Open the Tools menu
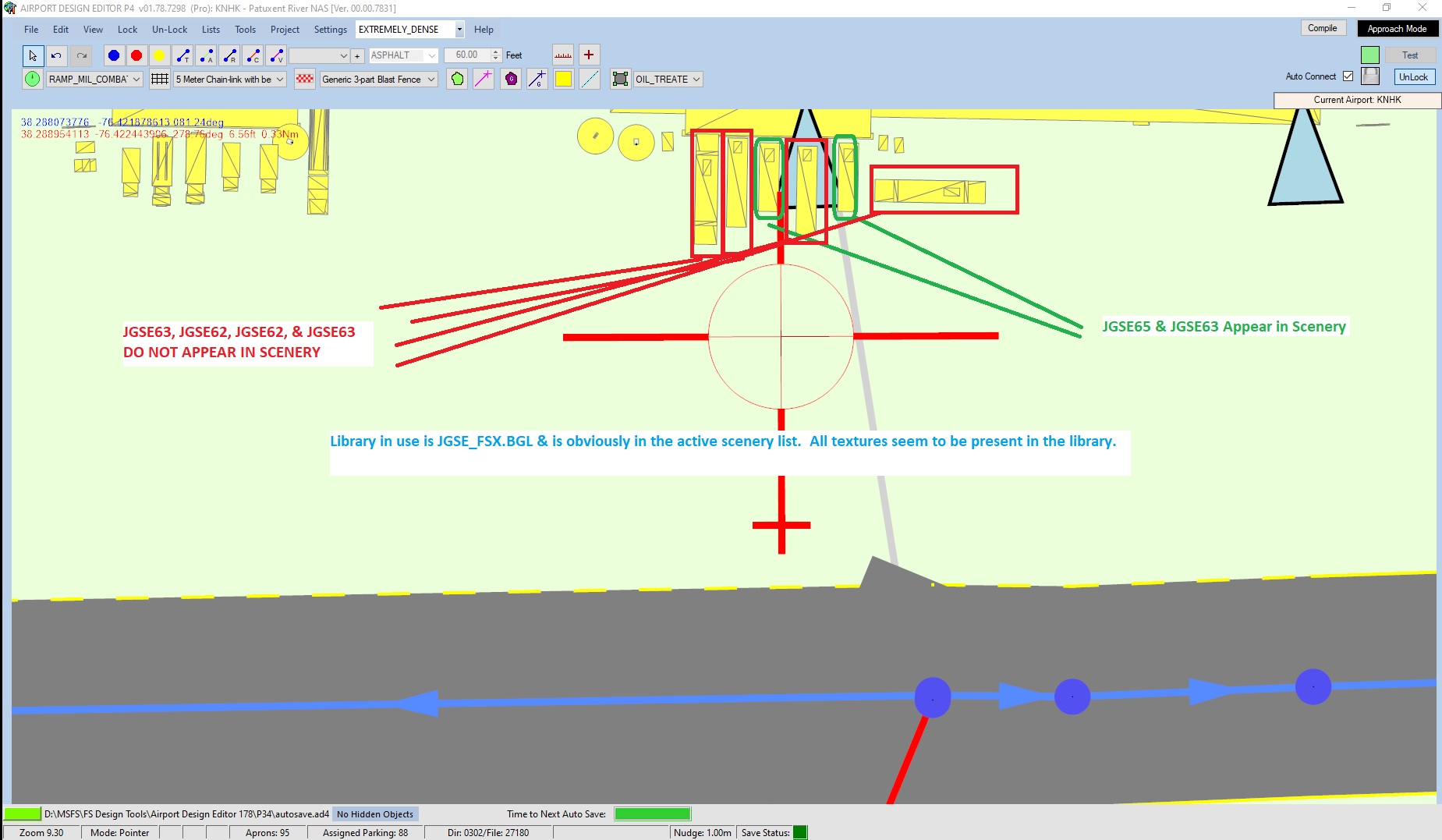The width and height of the screenshot is (1442, 840). point(245,29)
